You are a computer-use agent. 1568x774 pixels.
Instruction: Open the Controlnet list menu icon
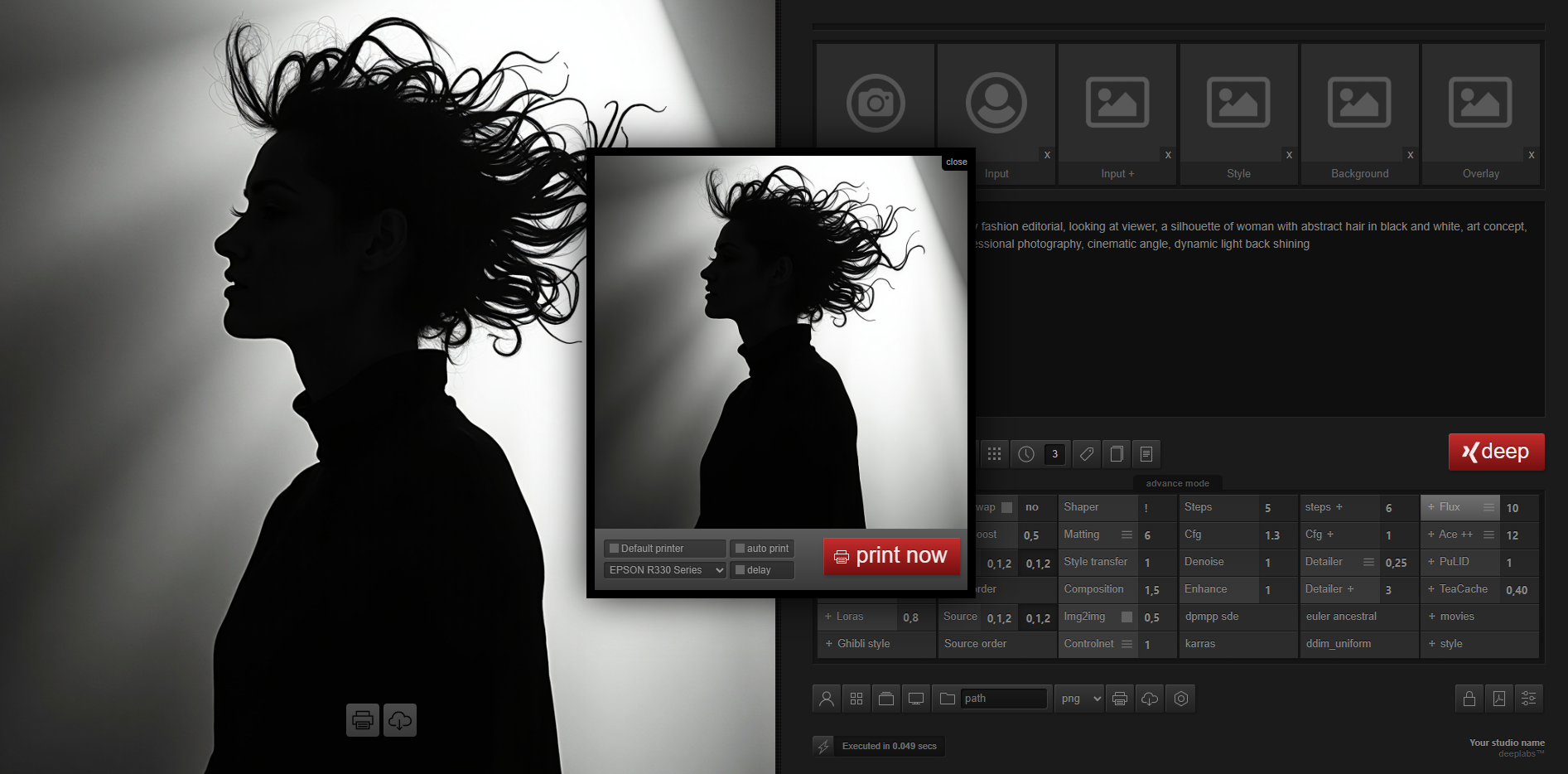(1127, 644)
